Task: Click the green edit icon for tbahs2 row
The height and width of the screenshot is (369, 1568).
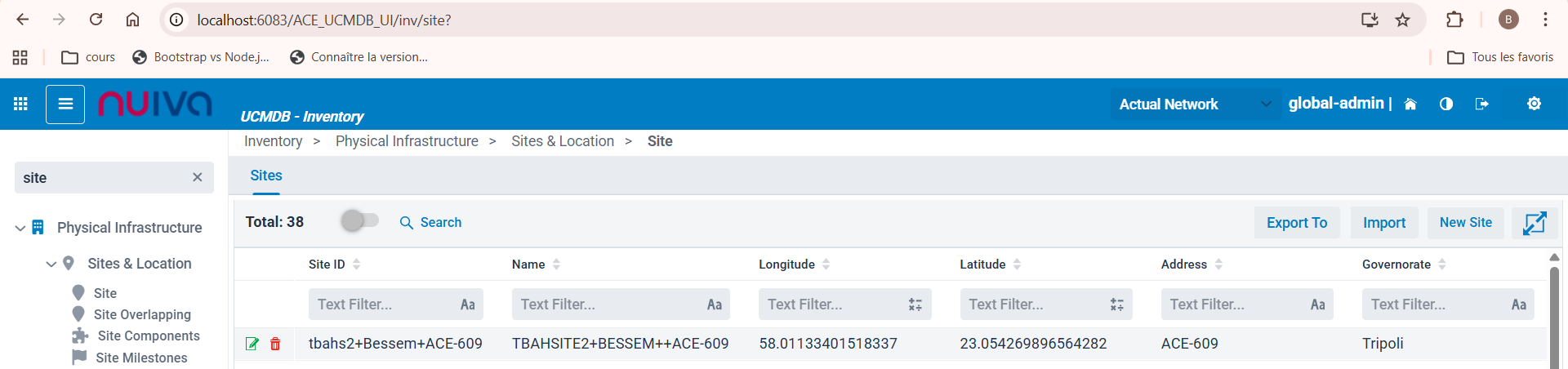Action: point(252,344)
